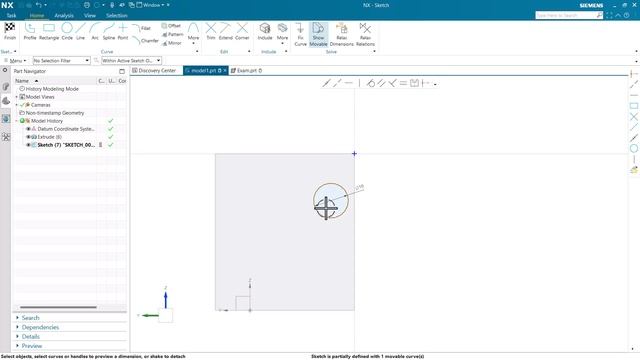Click the Part Navigator horizontal scrollbar
Image resolution: width=640 pixels, height=360 pixels.
58,307
